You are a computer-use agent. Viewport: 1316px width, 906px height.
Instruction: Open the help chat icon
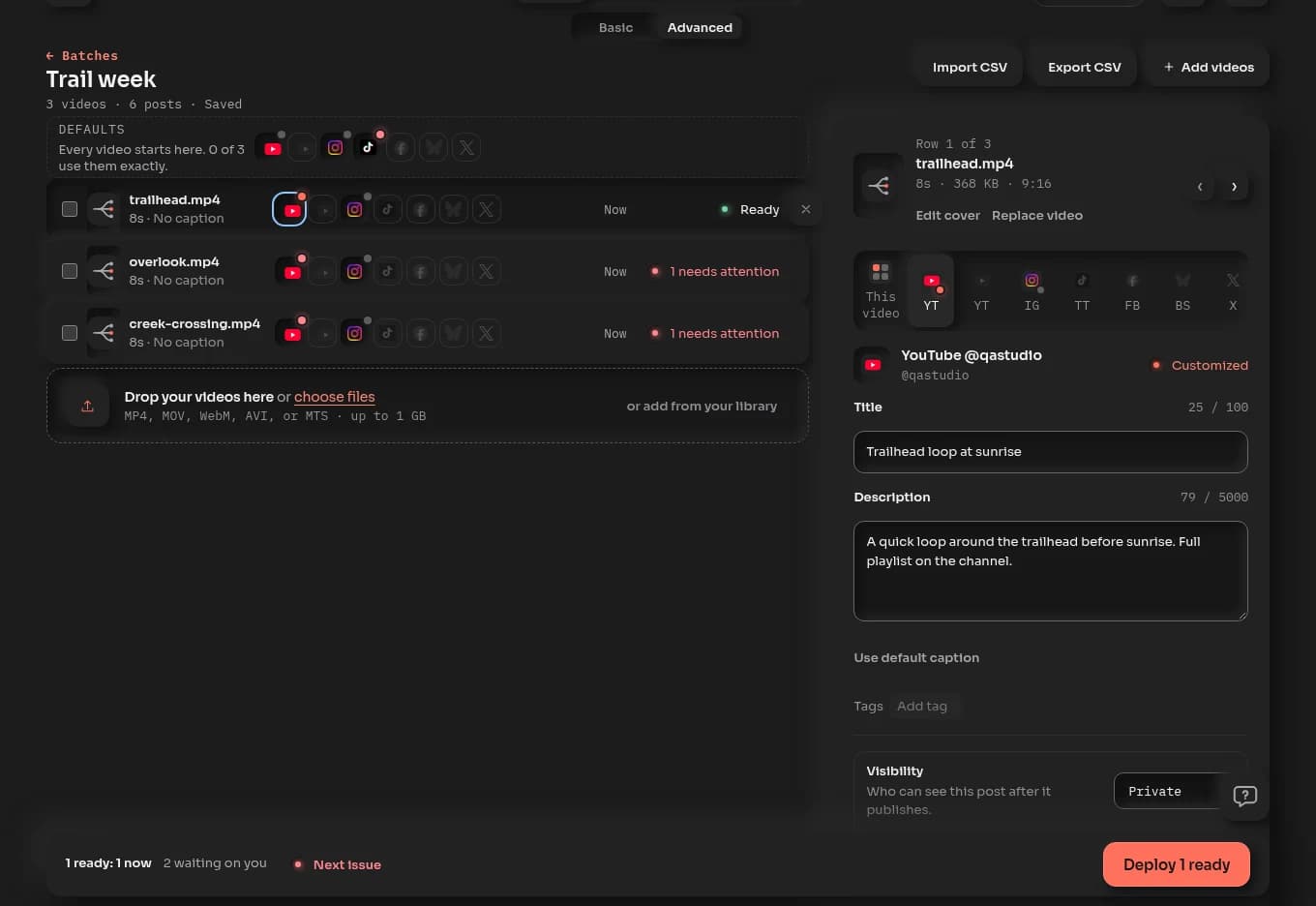click(x=1245, y=796)
